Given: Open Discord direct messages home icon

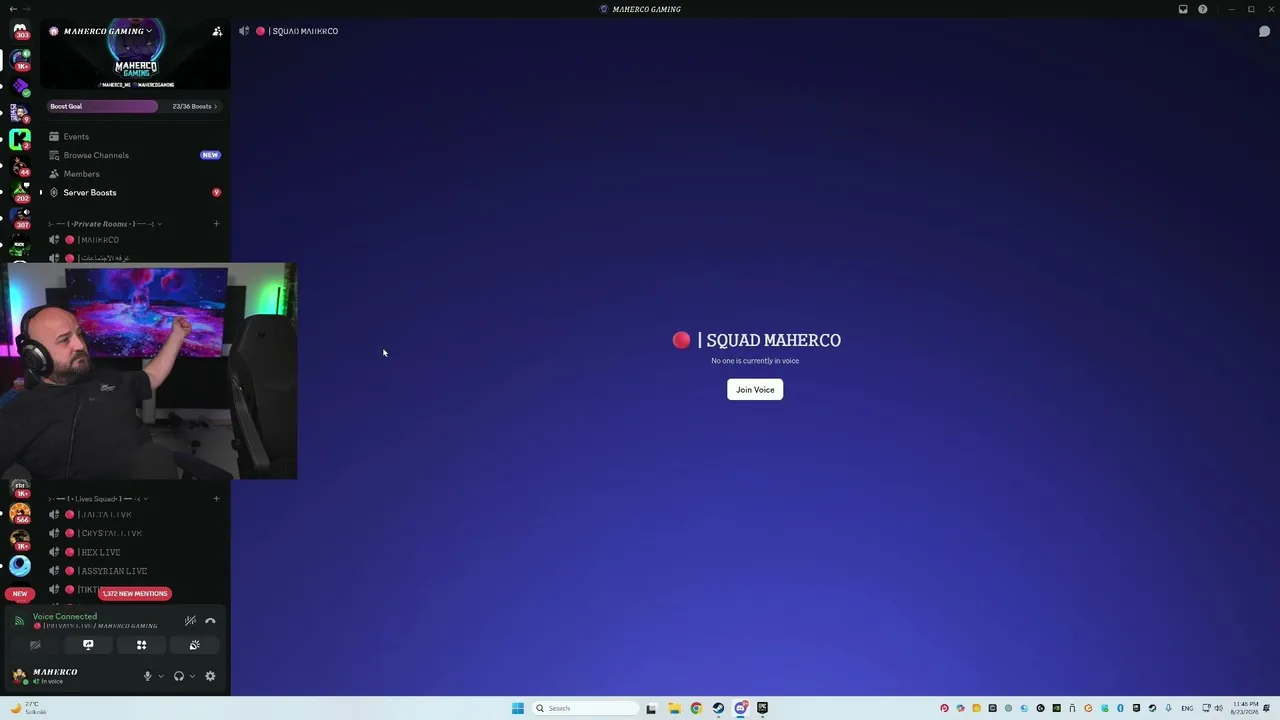Looking at the screenshot, I should pos(20,30).
